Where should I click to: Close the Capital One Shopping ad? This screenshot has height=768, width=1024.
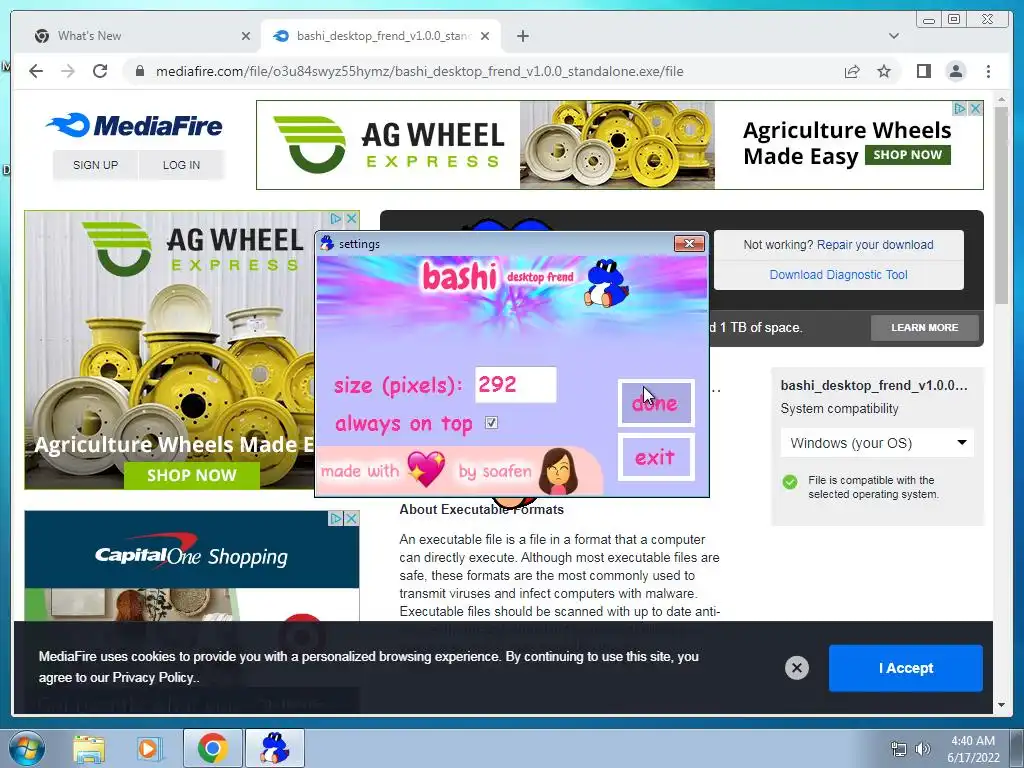(x=351, y=519)
